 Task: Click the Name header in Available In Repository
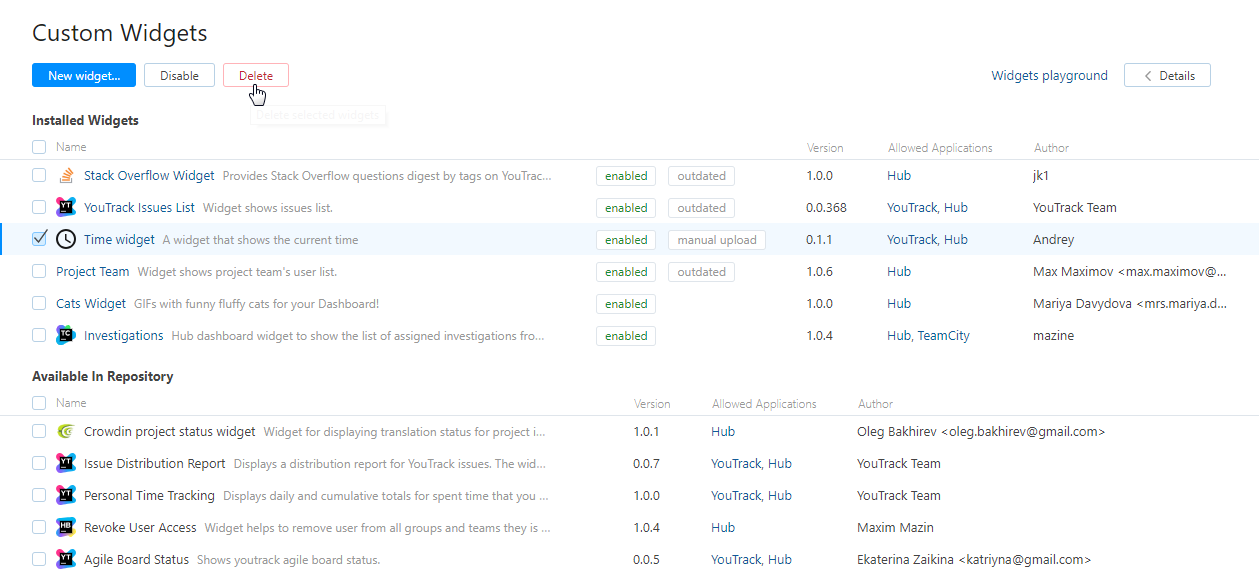71,404
